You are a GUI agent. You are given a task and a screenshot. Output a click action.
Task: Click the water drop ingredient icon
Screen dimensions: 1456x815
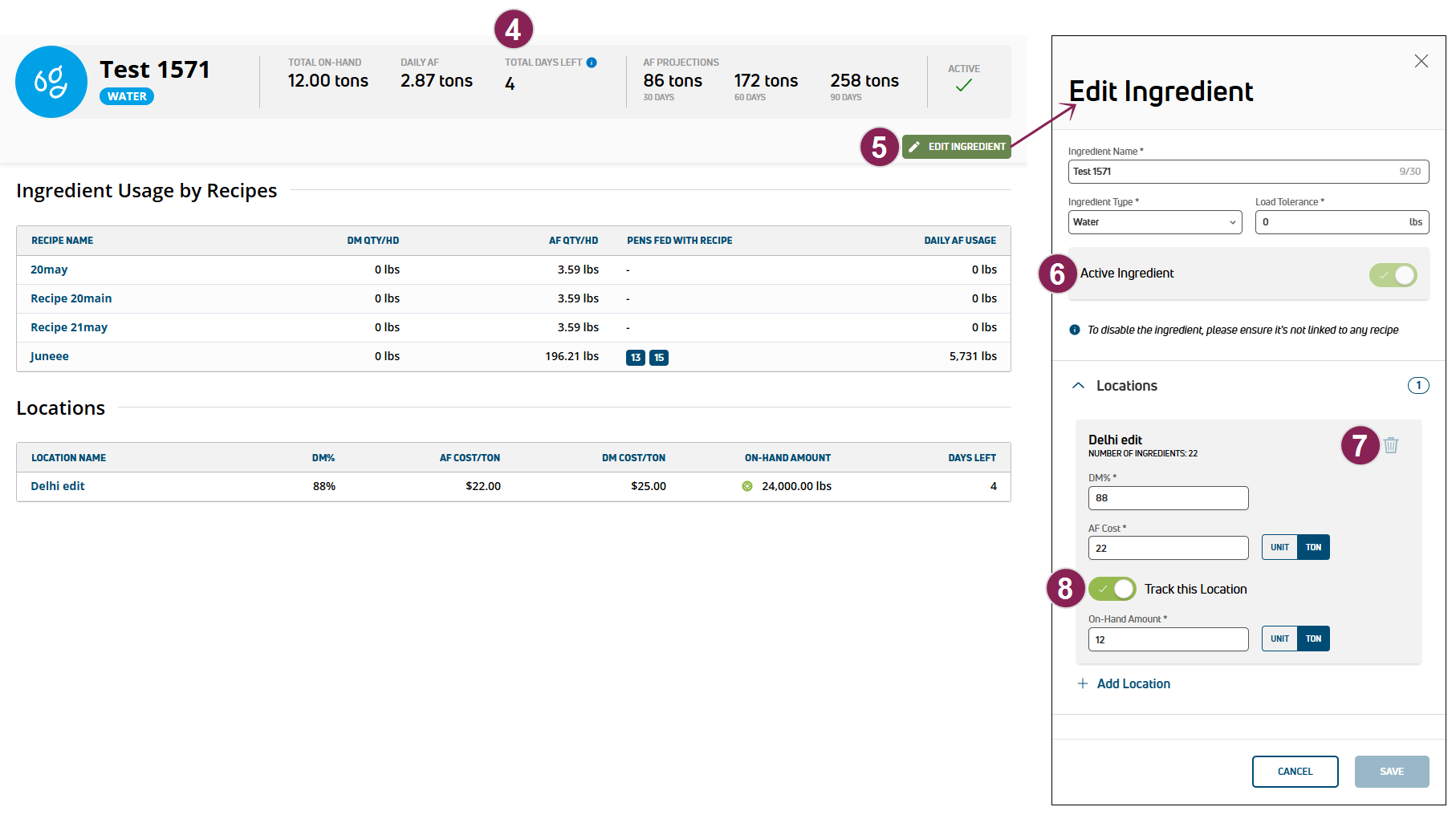(51, 82)
